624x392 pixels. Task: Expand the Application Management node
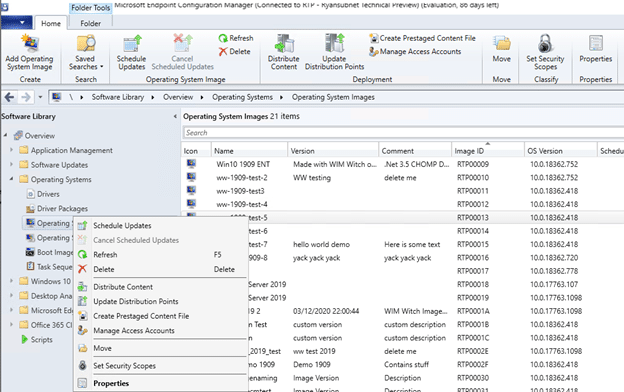tap(12, 150)
